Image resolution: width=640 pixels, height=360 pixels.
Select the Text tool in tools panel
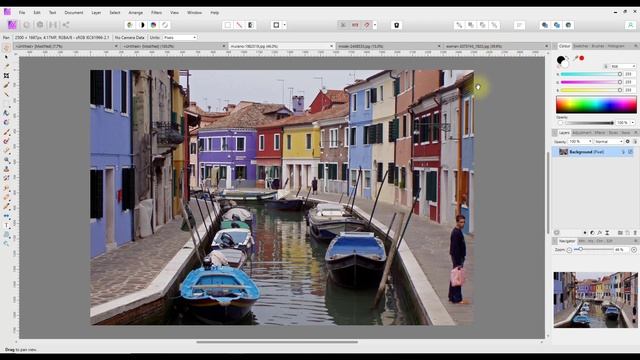click(7, 225)
